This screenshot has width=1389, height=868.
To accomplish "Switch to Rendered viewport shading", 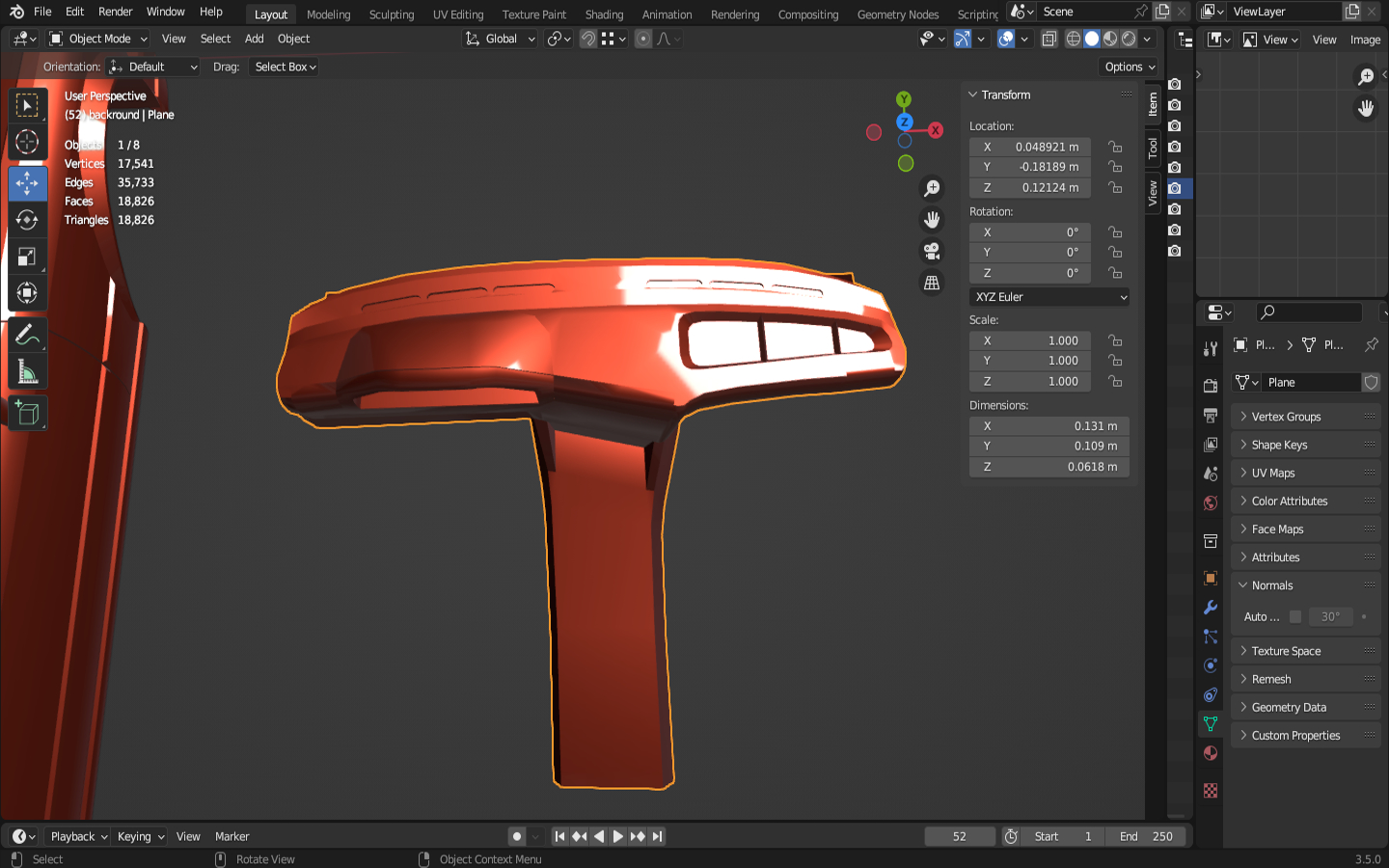I will coord(1129,39).
